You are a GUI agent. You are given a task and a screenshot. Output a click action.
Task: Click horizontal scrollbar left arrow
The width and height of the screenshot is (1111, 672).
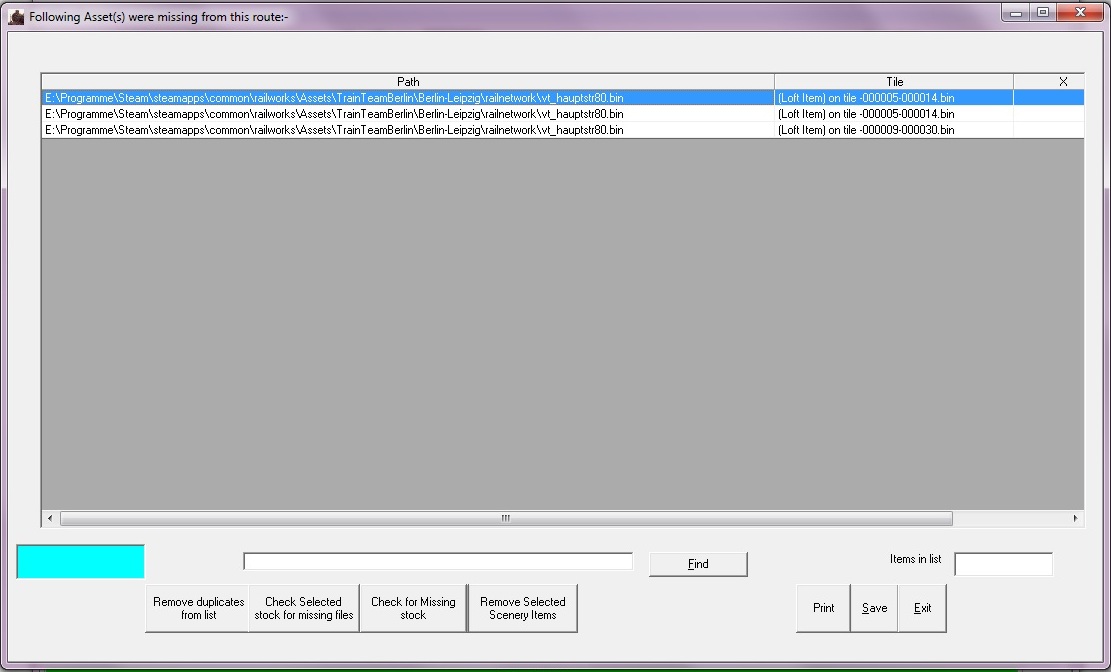(x=50, y=518)
